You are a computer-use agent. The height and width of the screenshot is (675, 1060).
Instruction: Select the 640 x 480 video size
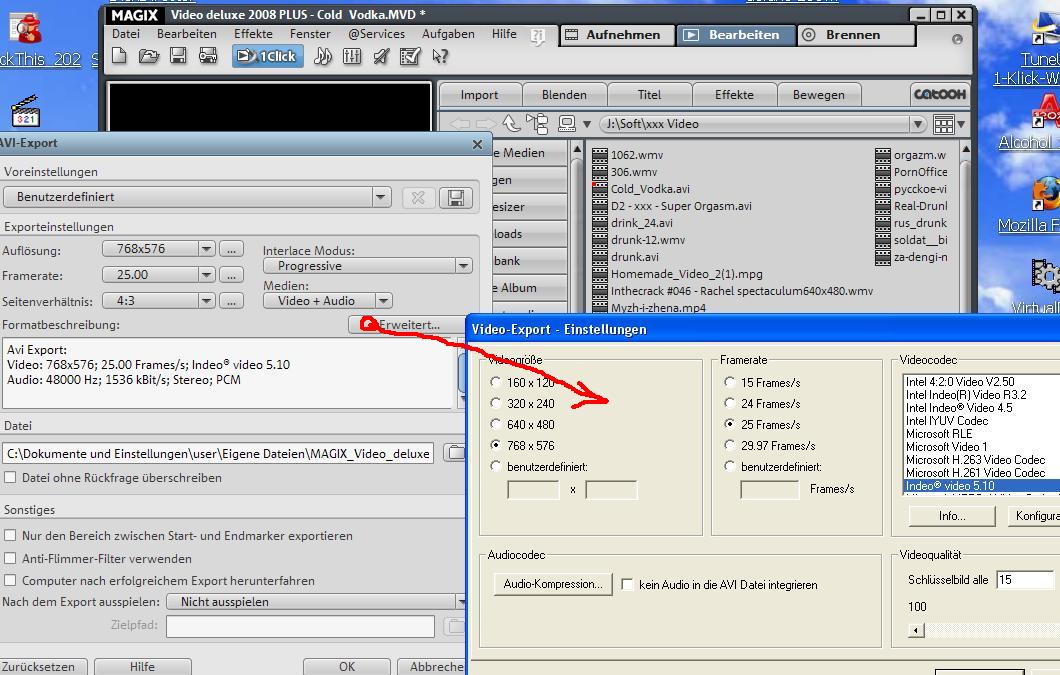pos(496,425)
